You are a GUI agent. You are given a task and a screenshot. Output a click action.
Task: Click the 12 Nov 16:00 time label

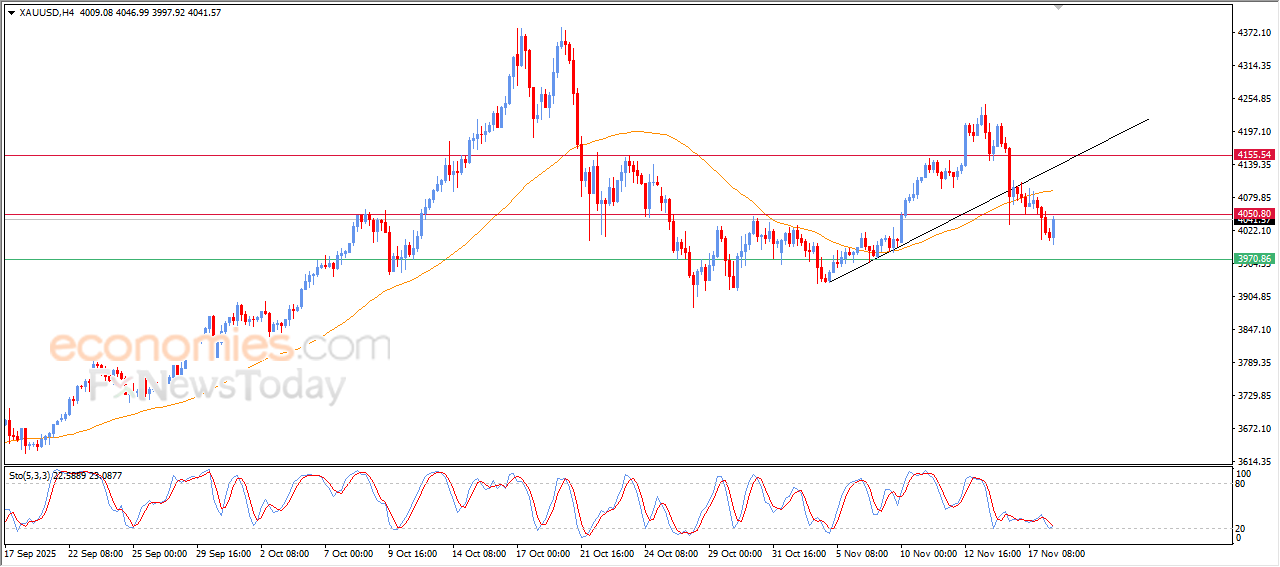(991, 553)
